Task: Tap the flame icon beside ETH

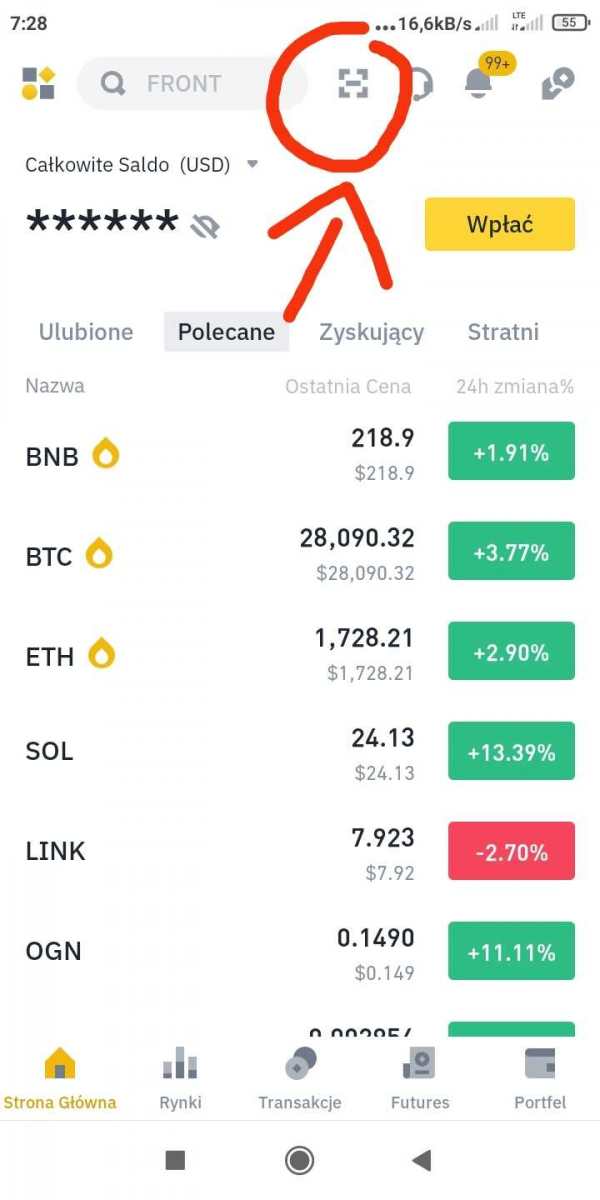Action: click(102, 655)
